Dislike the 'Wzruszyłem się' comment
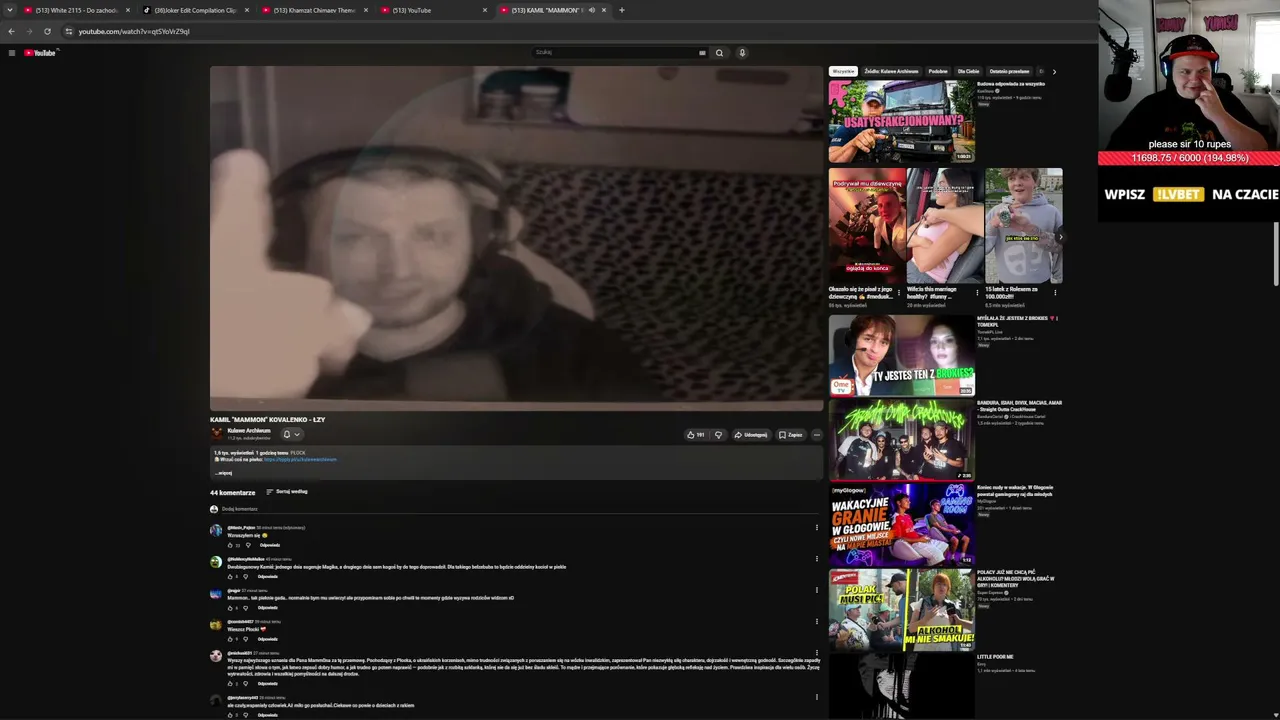This screenshot has height=720, width=1280. 248,545
